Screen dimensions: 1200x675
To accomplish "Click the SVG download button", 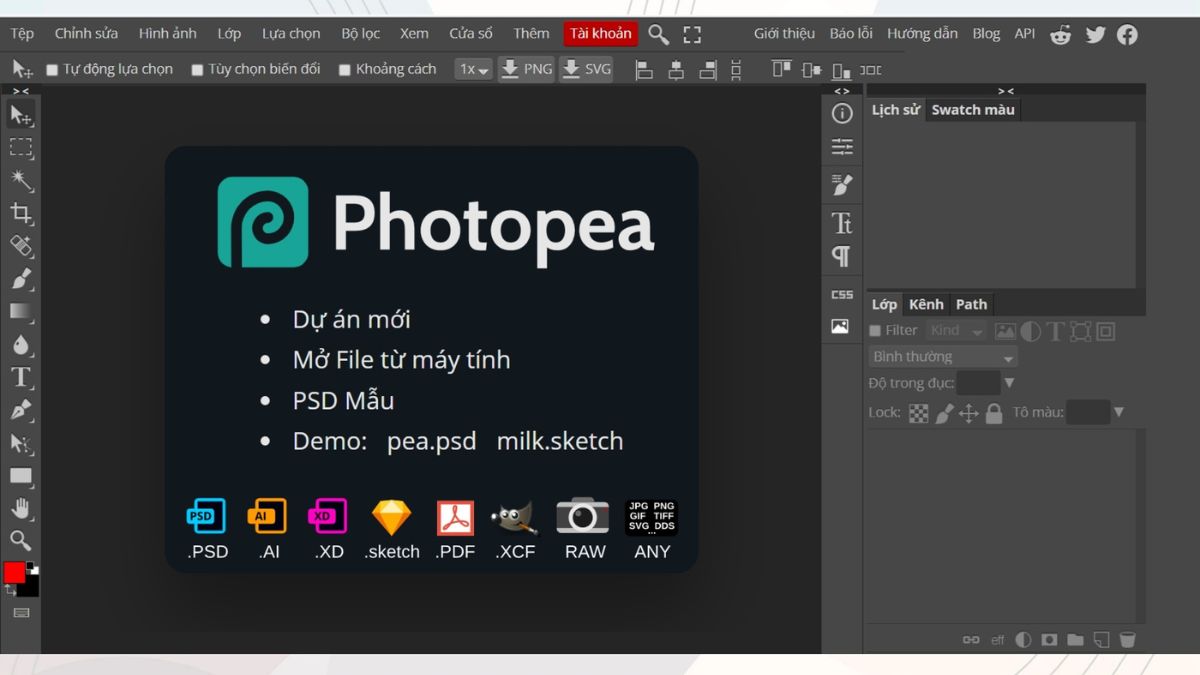I will coord(587,70).
